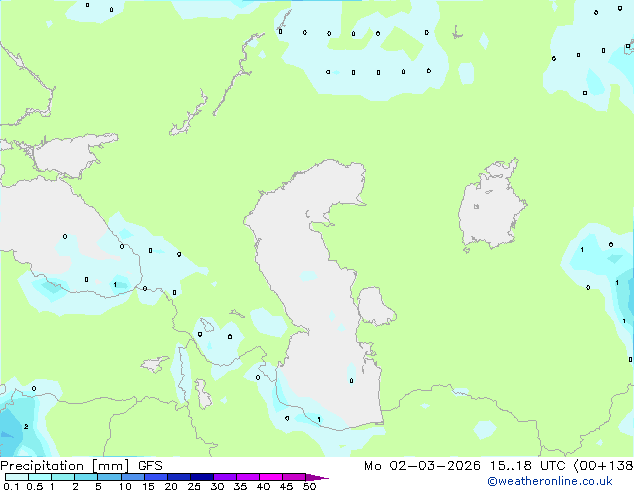The width and height of the screenshot is (634, 490).
Task: Click the 'Precipitation [mm]' legend title
Action: pyautogui.click(x=65, y=466)
